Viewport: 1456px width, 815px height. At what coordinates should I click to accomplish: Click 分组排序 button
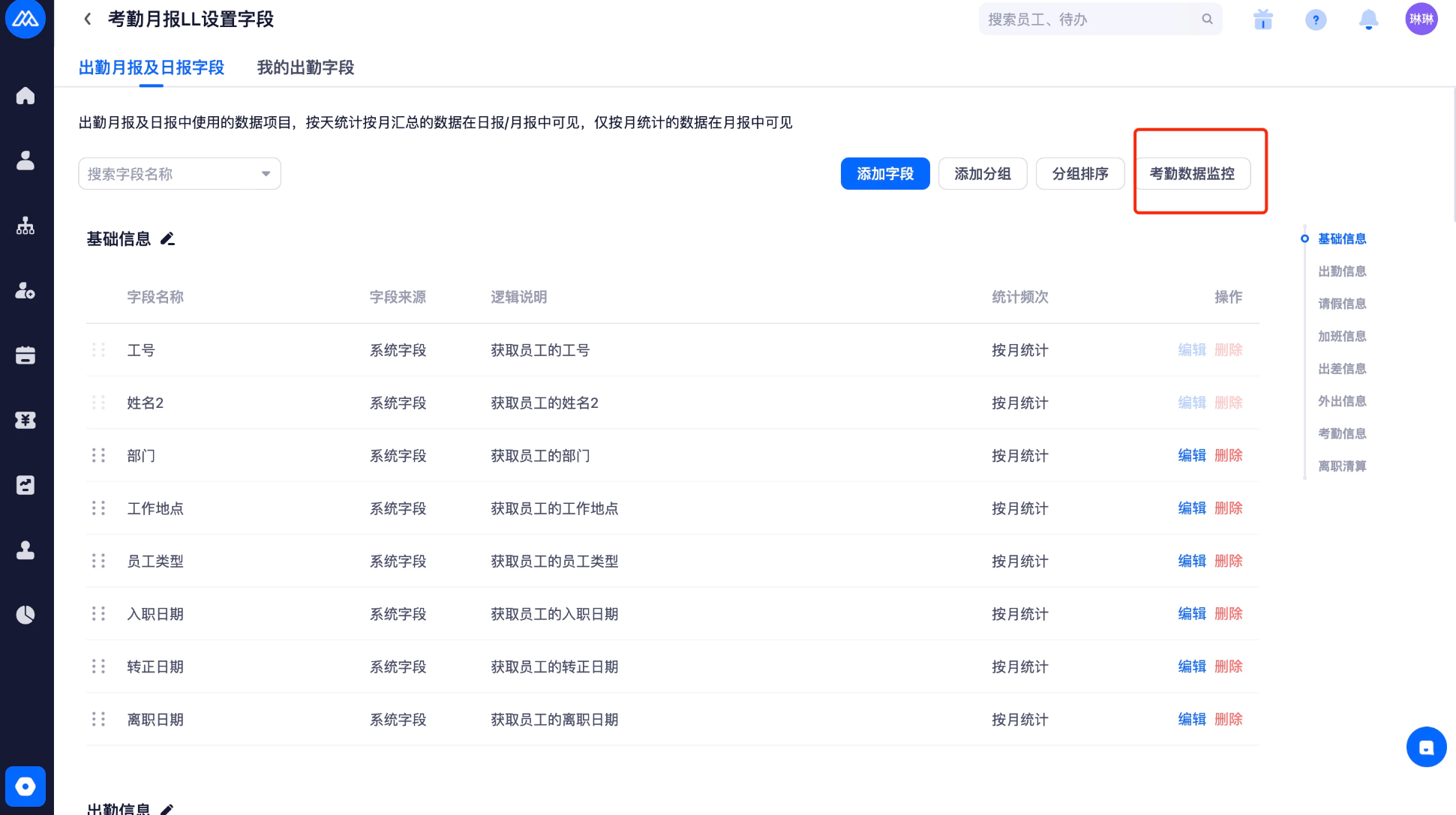(1080, 173)
